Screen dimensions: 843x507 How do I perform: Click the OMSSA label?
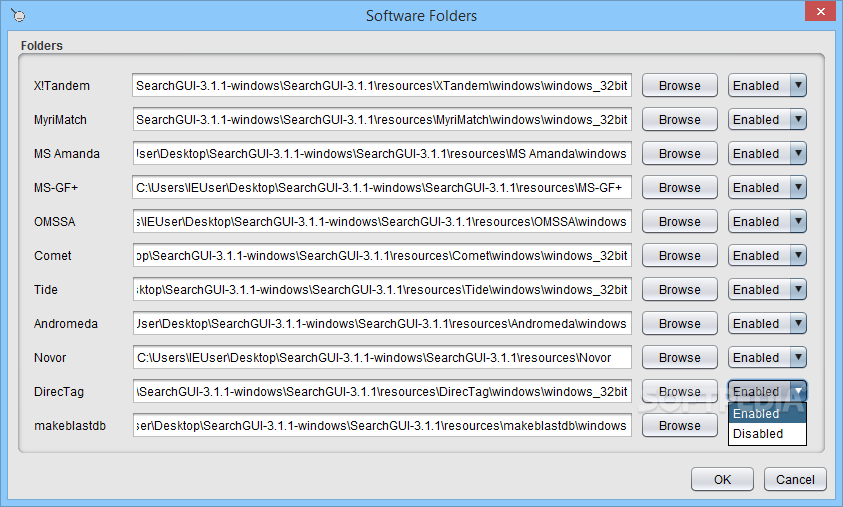click(x=54, y=222)
